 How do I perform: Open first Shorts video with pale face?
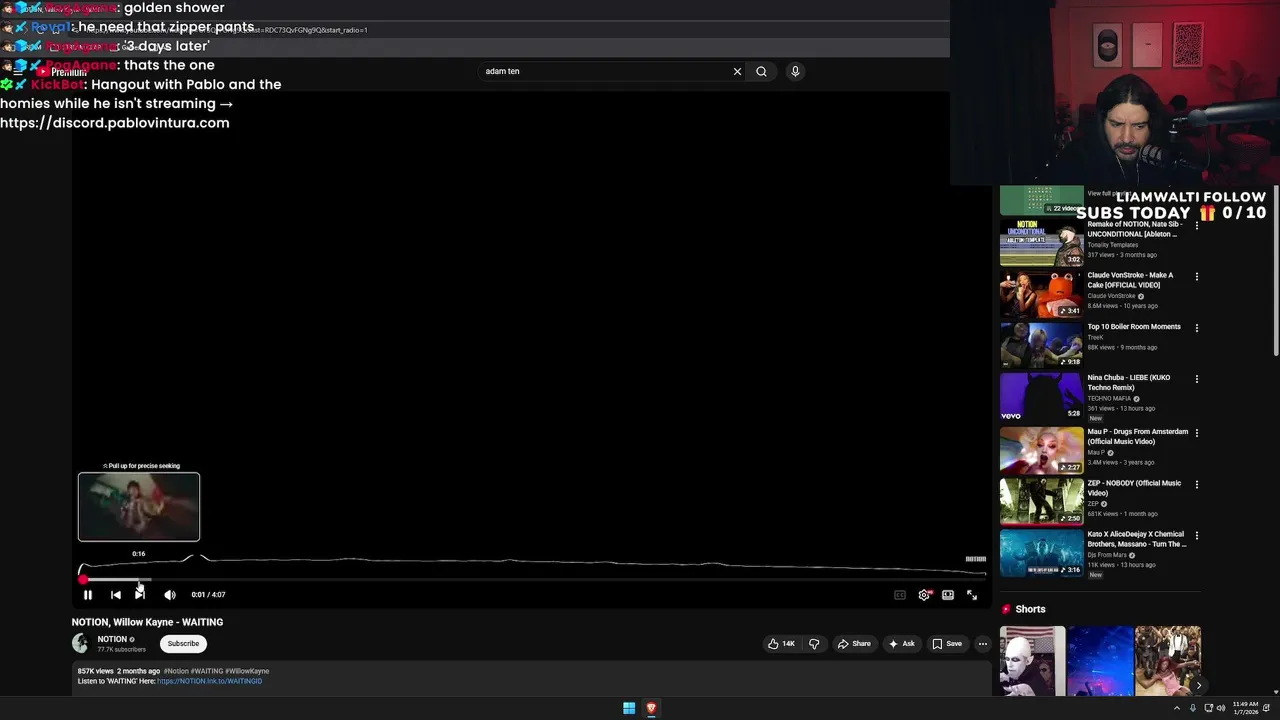pos(1032,661)
